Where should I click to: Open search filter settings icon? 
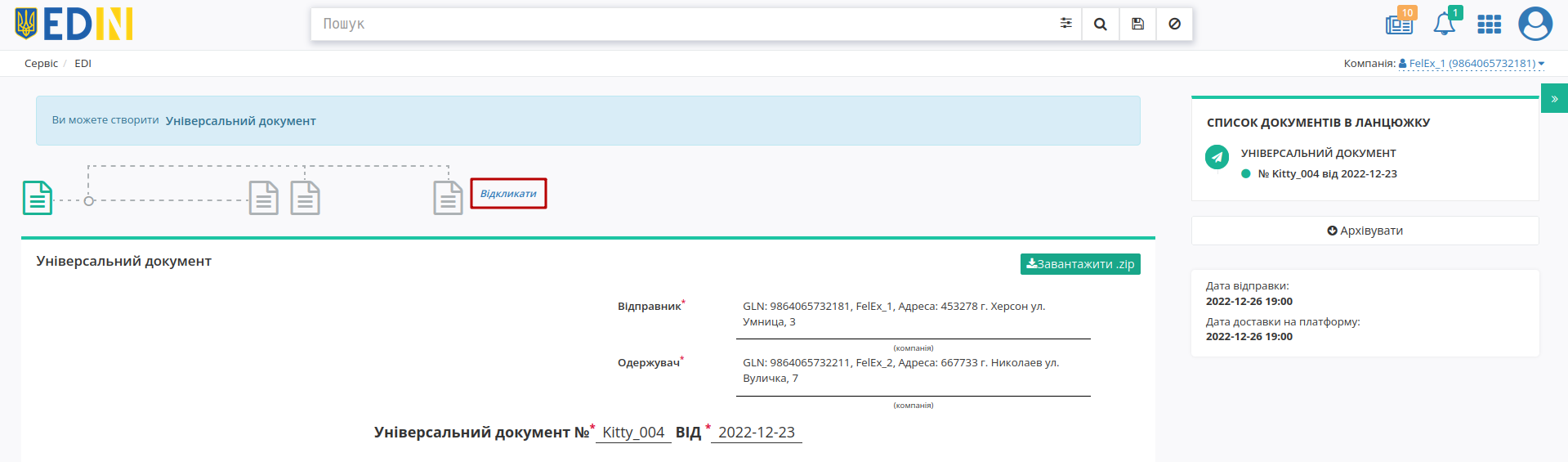click(x=1065, y=24)
